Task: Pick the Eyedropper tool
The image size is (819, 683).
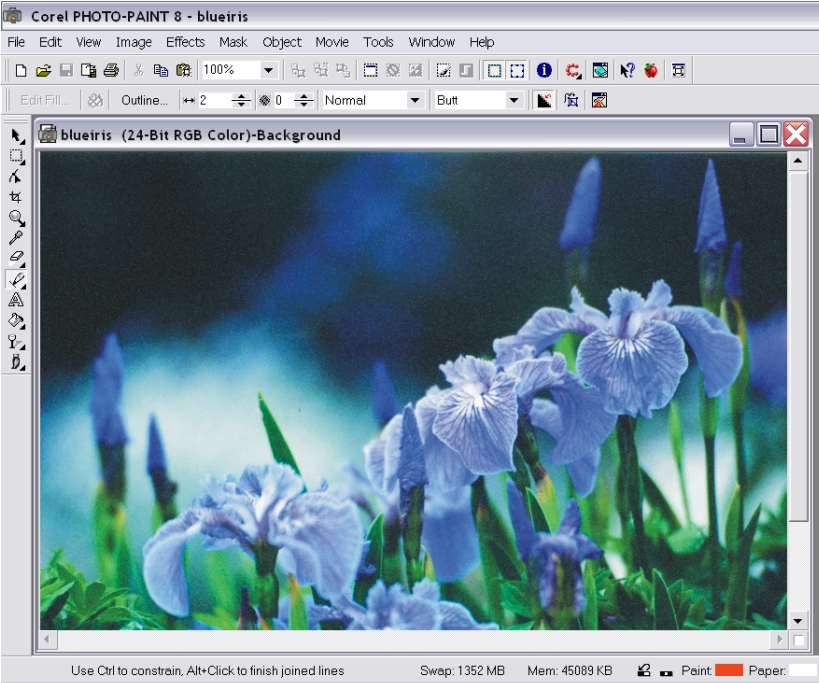Action: 16,238
